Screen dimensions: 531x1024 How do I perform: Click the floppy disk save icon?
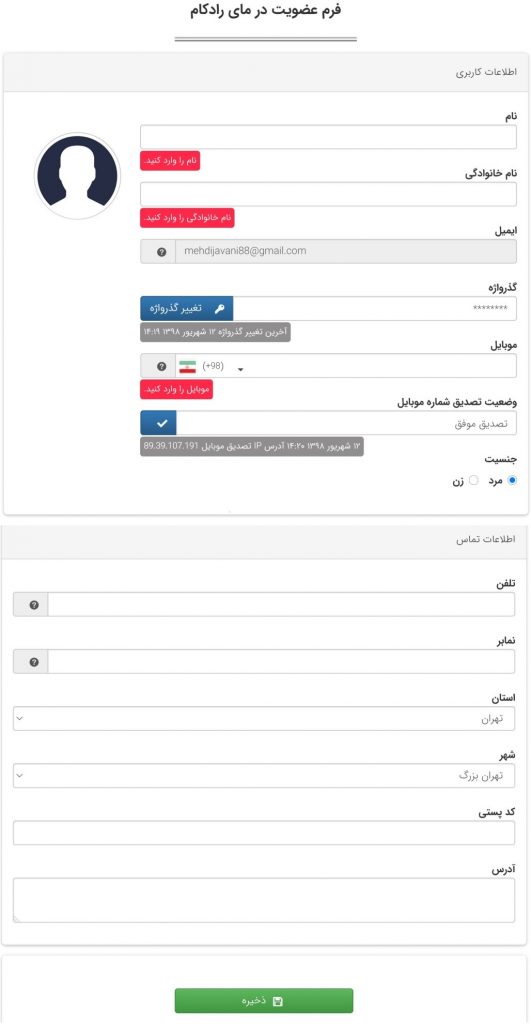[278, 1001]
